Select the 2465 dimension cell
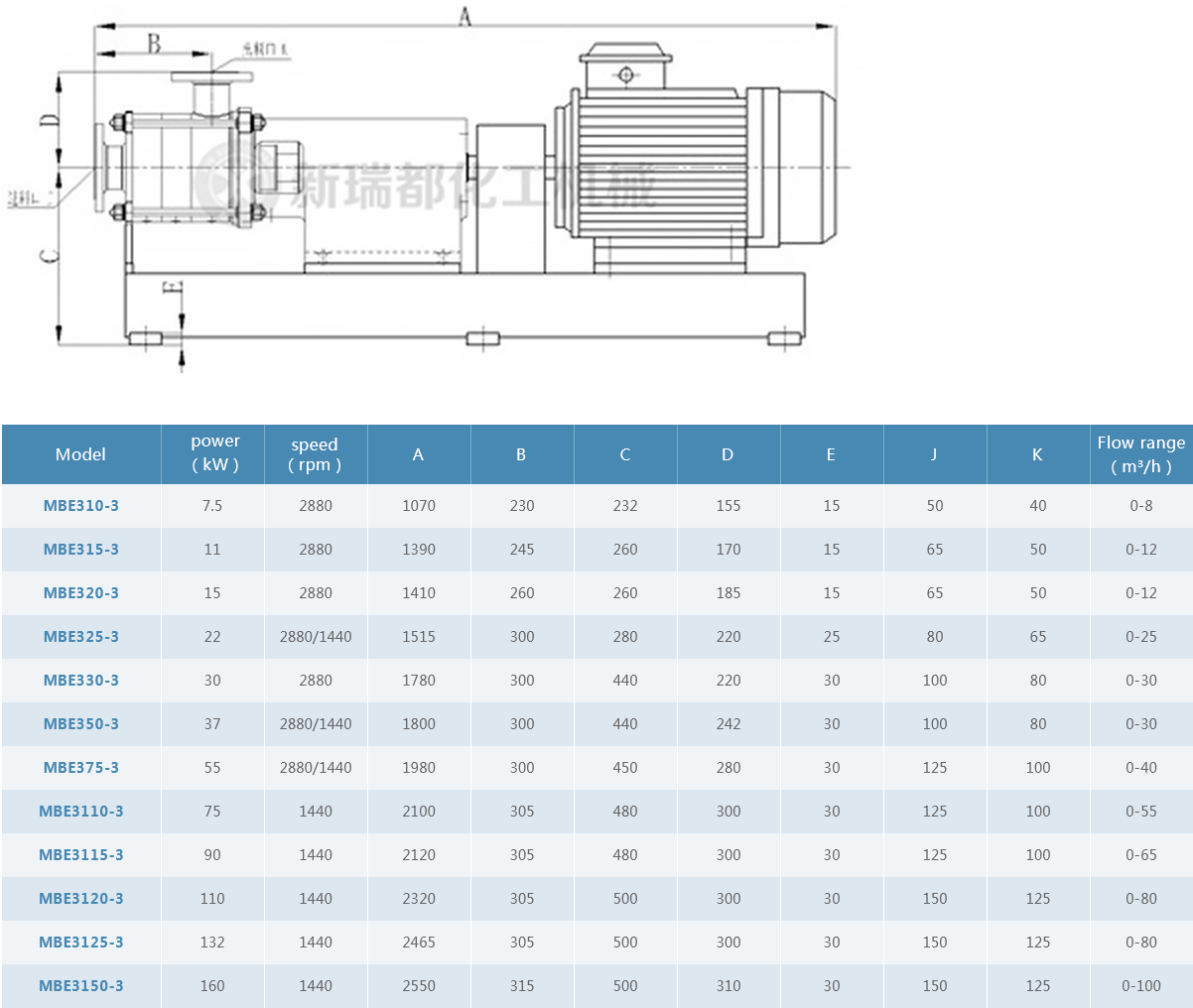This screenshot has width=1193, height=1008. (418, 943)
